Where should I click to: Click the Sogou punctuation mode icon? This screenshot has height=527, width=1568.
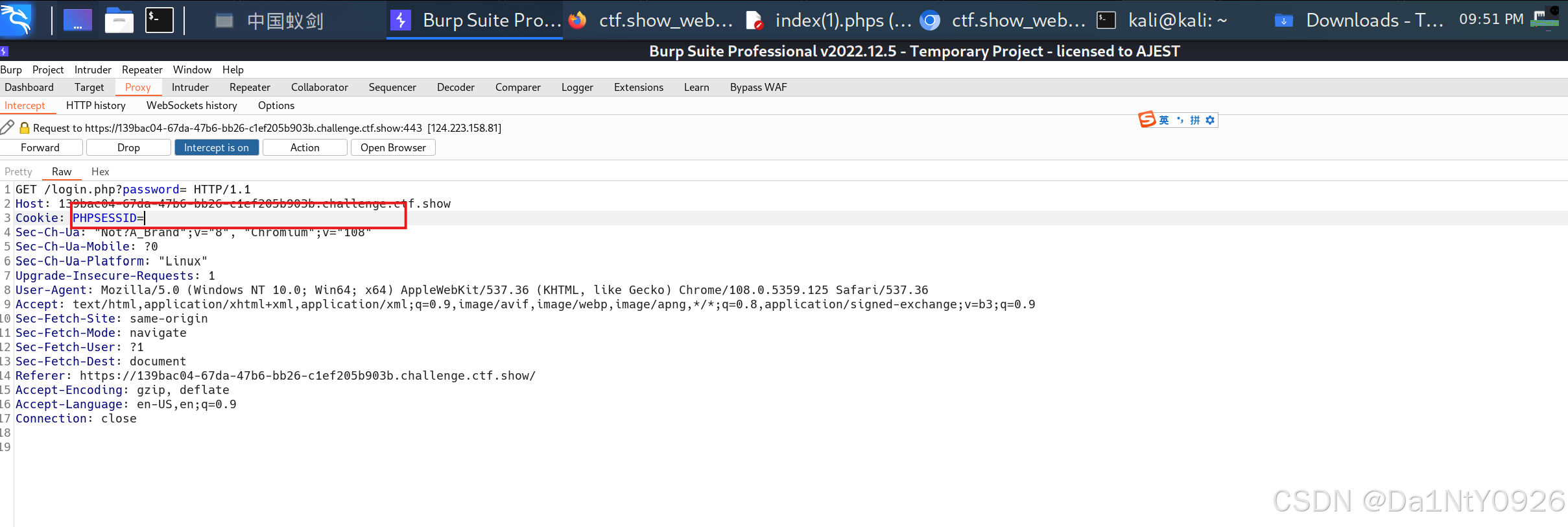click(x=1180, y=120)
